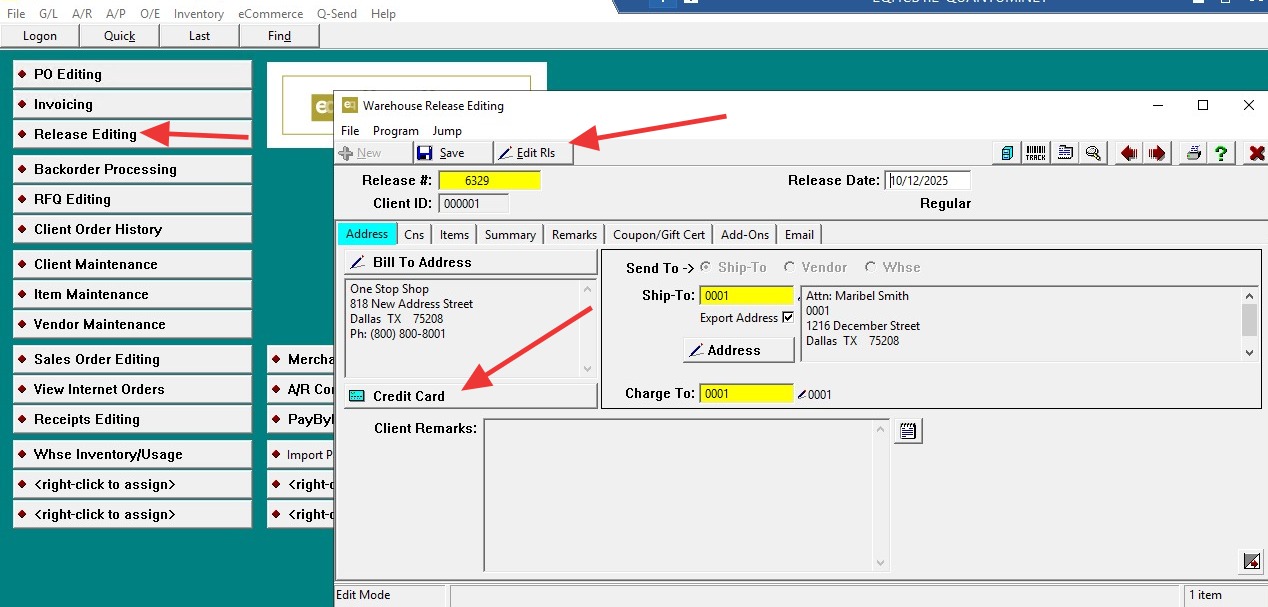
Task: Click the red X exit icon in toolbar
Action: tap(1257, 153)
